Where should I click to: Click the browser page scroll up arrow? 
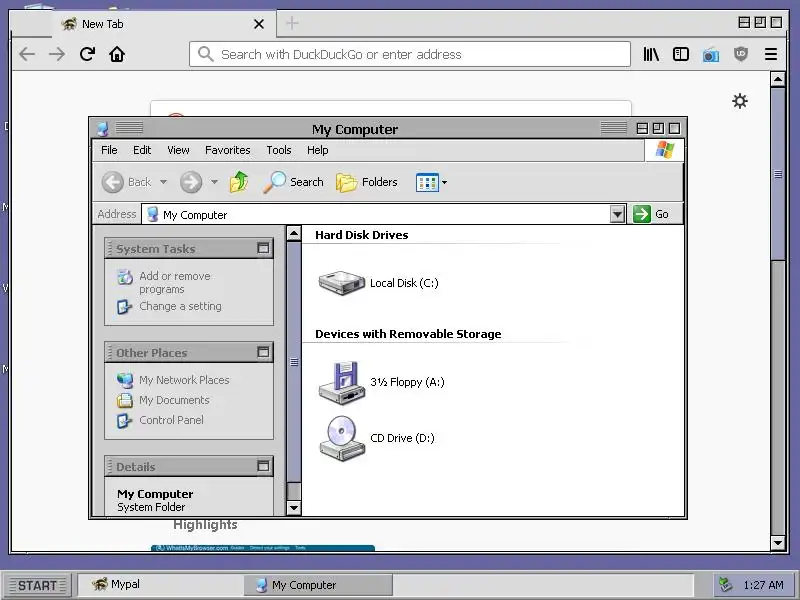pyautogui.click(x=778, y=79)
